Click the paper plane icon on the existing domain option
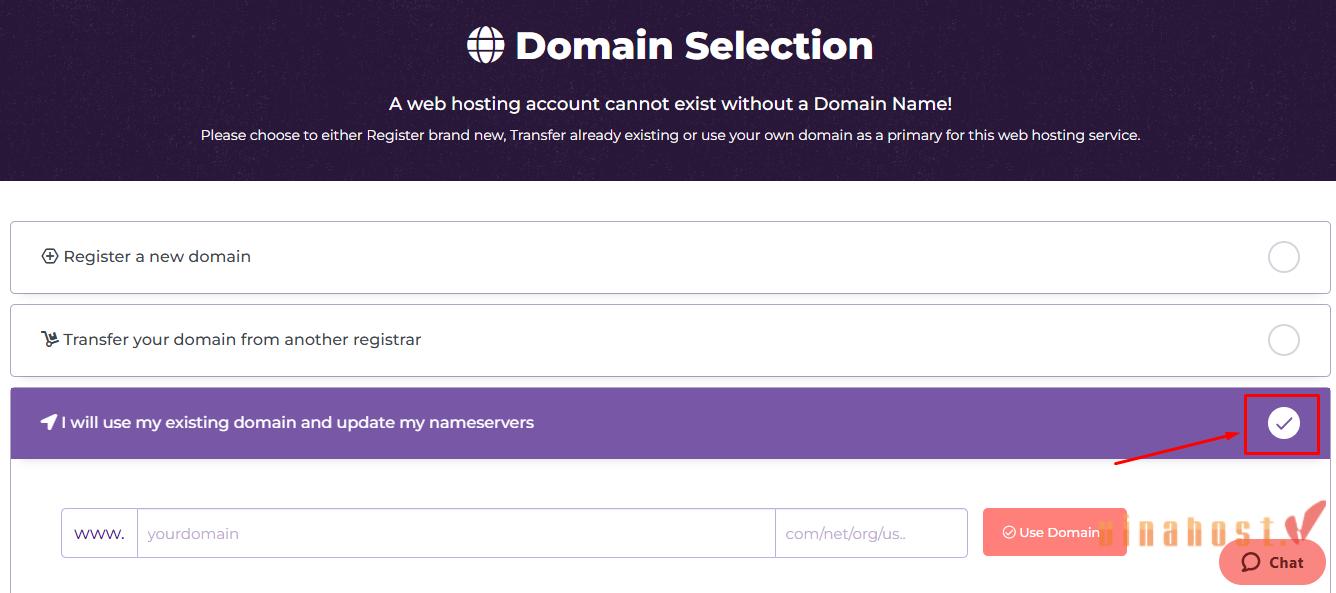Viewport: 1336px width, 593px height. (48, 422)
